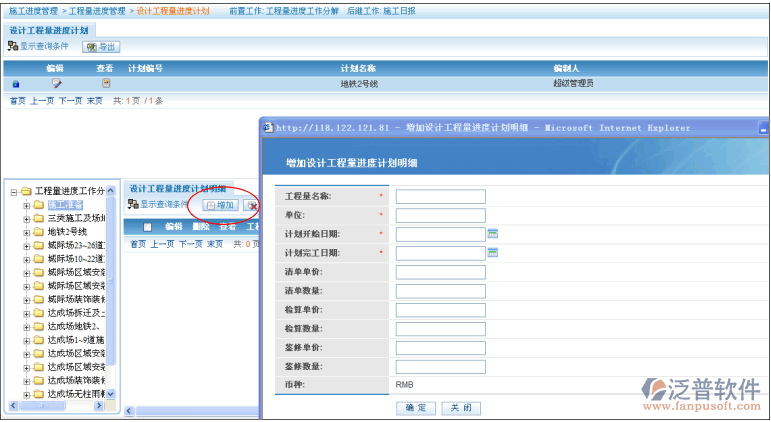The height and width of the screenshot is (422, 771).
Task: Select the 设计工程量进度计划明细 tab
Action: click(x=177, y=188)
